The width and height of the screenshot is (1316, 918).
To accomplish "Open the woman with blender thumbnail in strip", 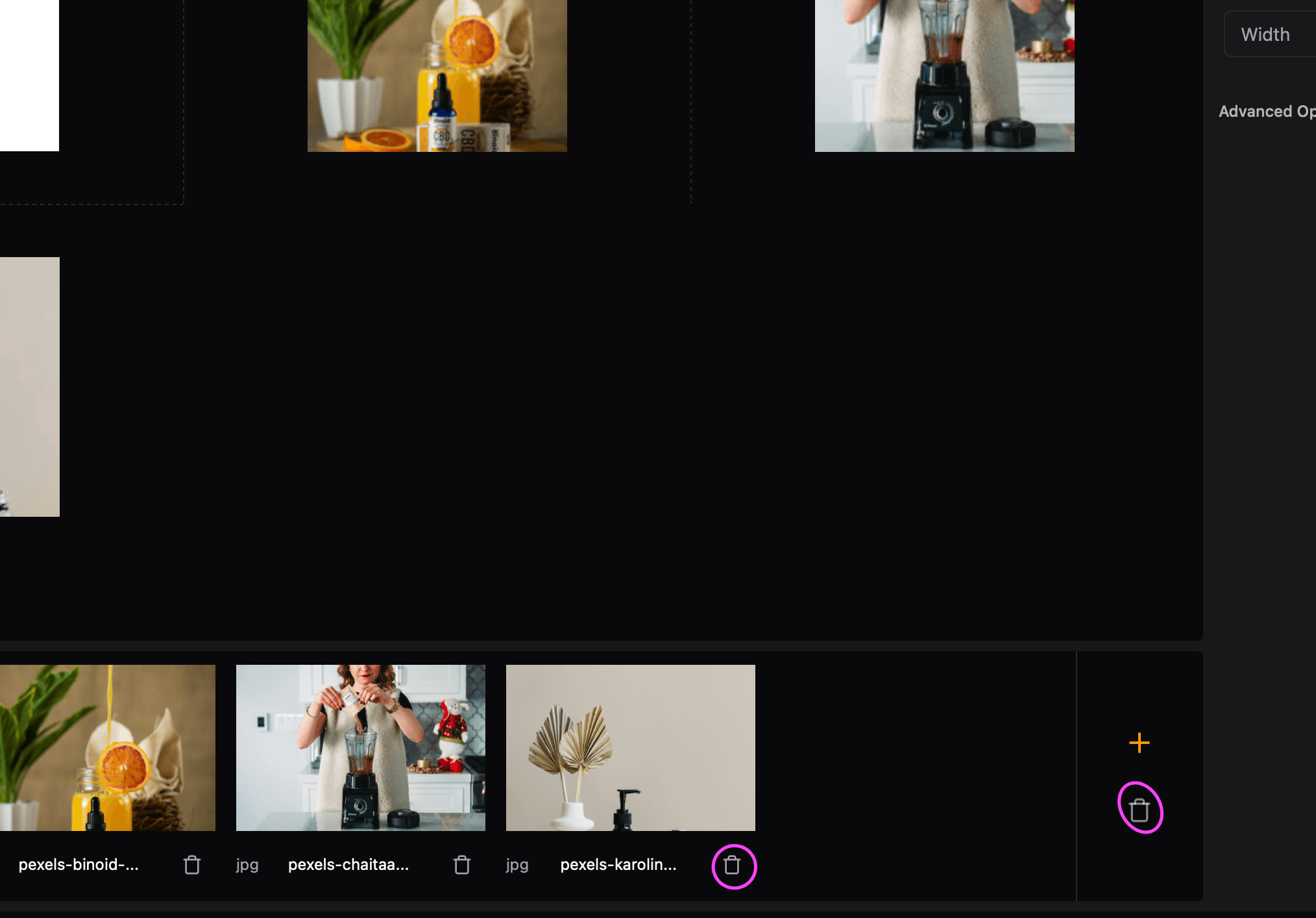I will tap(360, 747).
